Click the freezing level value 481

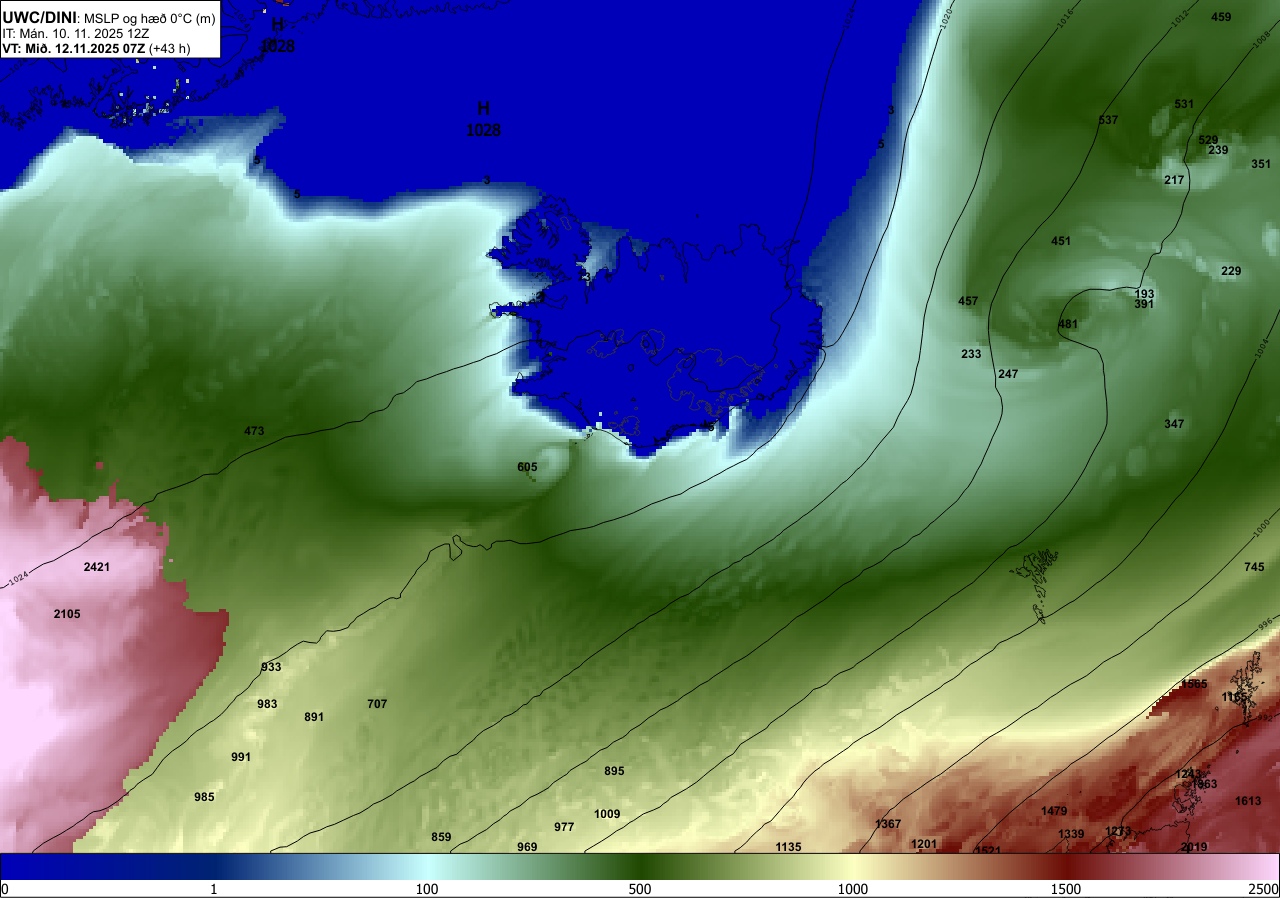1068,324
